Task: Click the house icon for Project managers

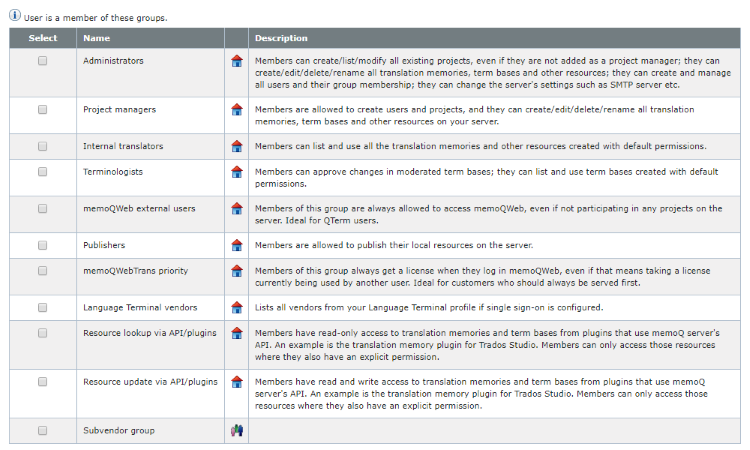Action: click(237, 110)
